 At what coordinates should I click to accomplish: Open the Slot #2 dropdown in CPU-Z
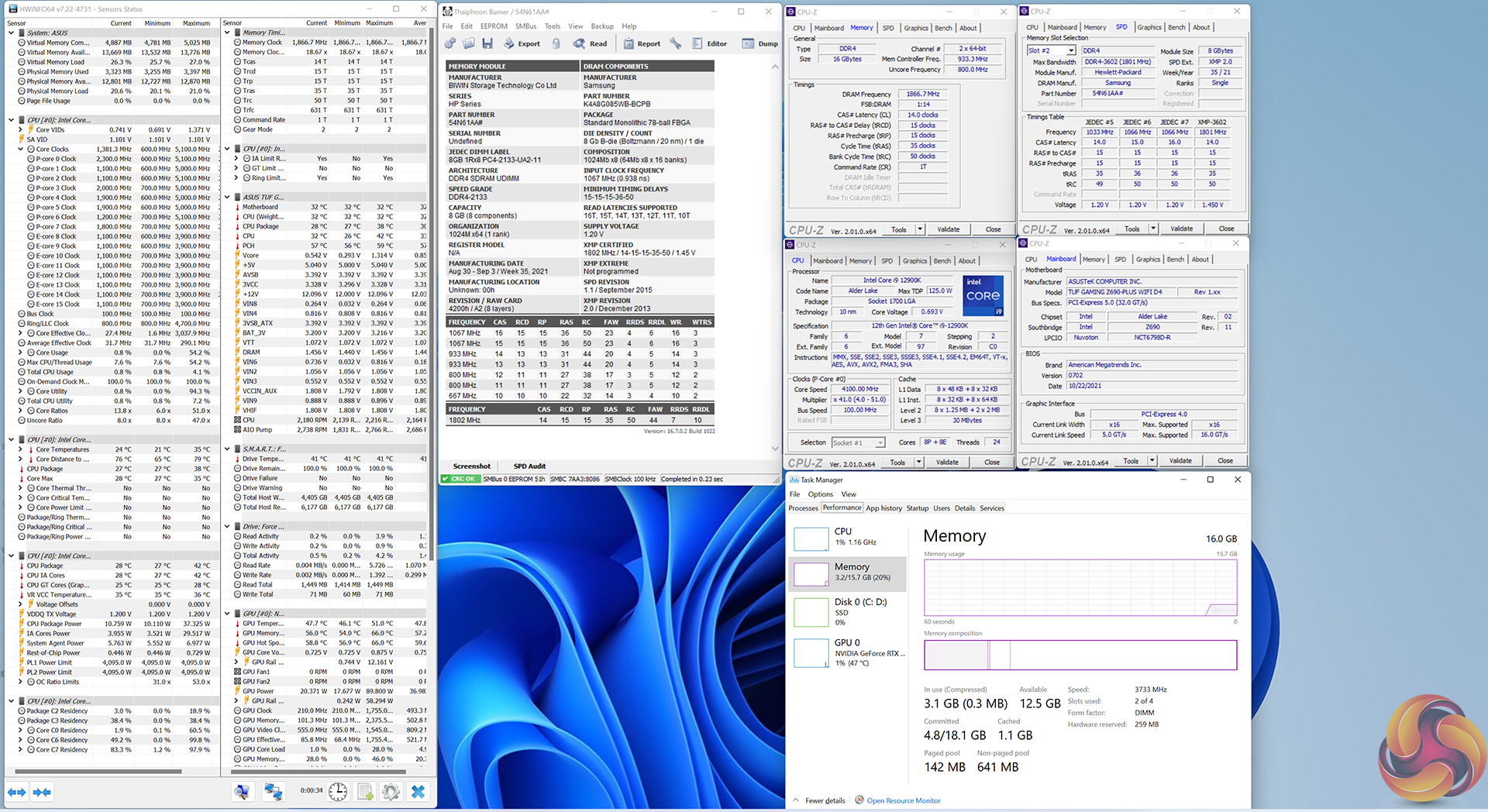1071,50
